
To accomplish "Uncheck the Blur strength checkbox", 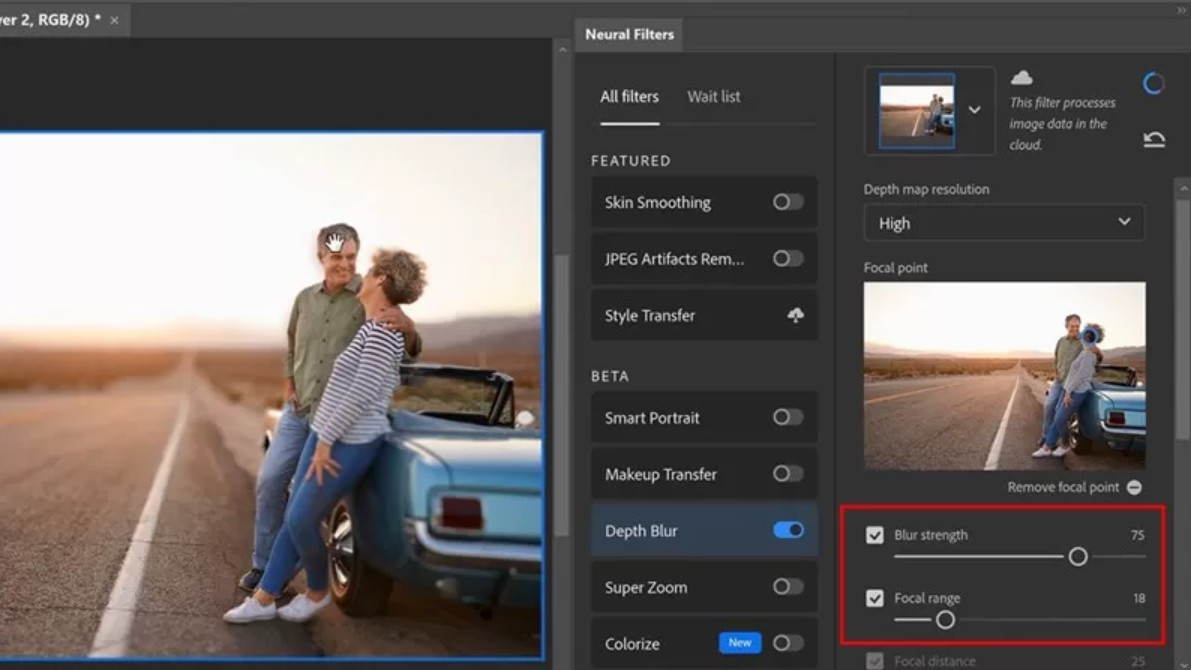I will tap(875, 535).
